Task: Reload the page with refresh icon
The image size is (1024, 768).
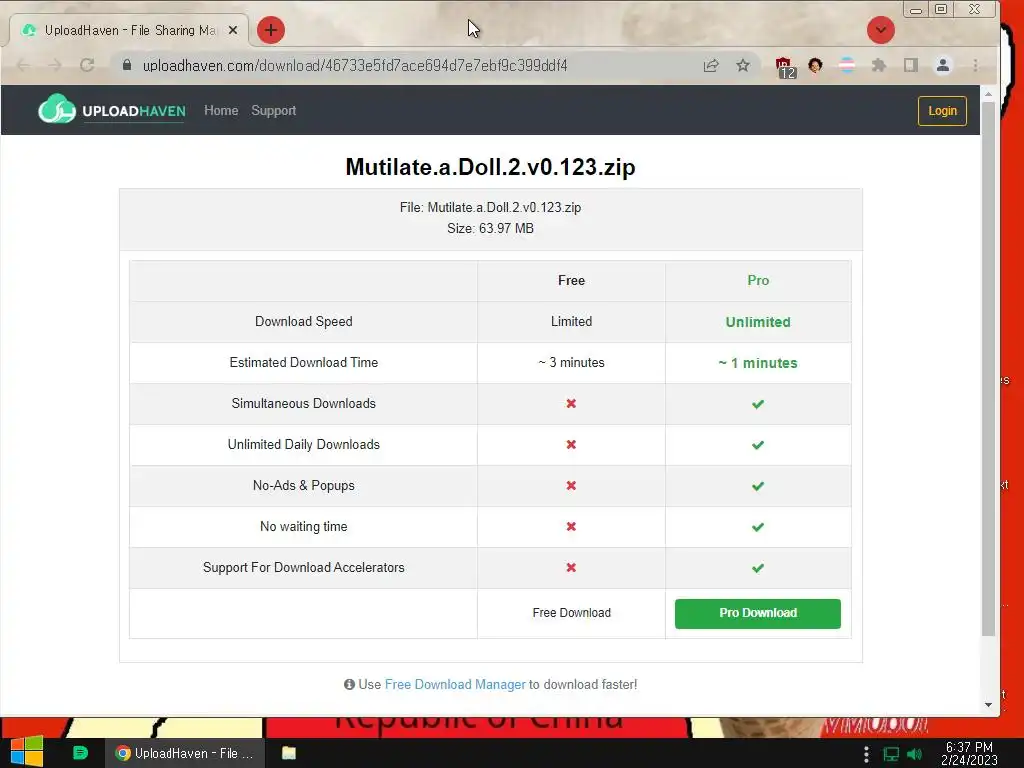Action: pos(87,65)
